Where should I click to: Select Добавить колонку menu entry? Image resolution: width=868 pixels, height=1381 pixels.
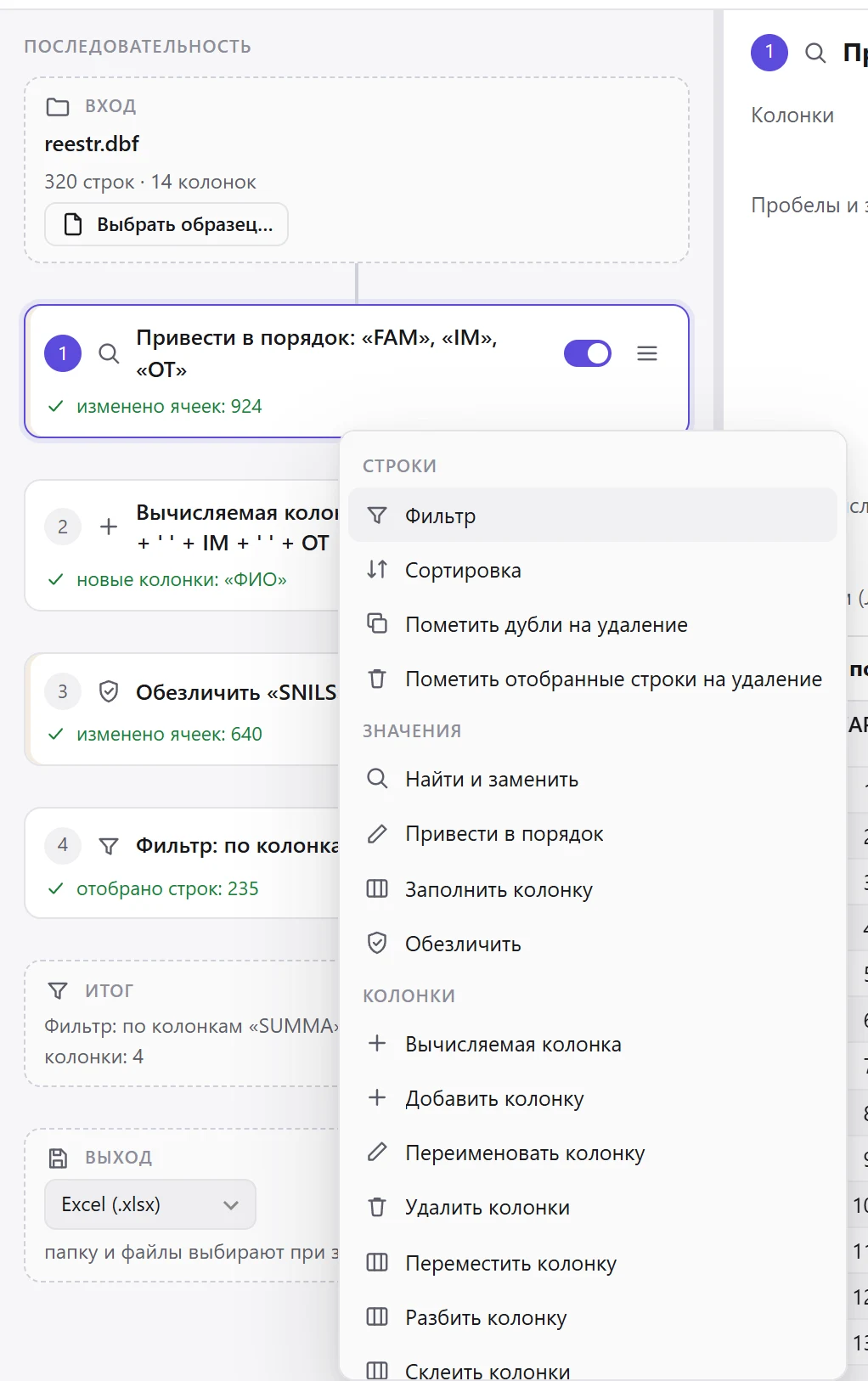[593, 1098]
